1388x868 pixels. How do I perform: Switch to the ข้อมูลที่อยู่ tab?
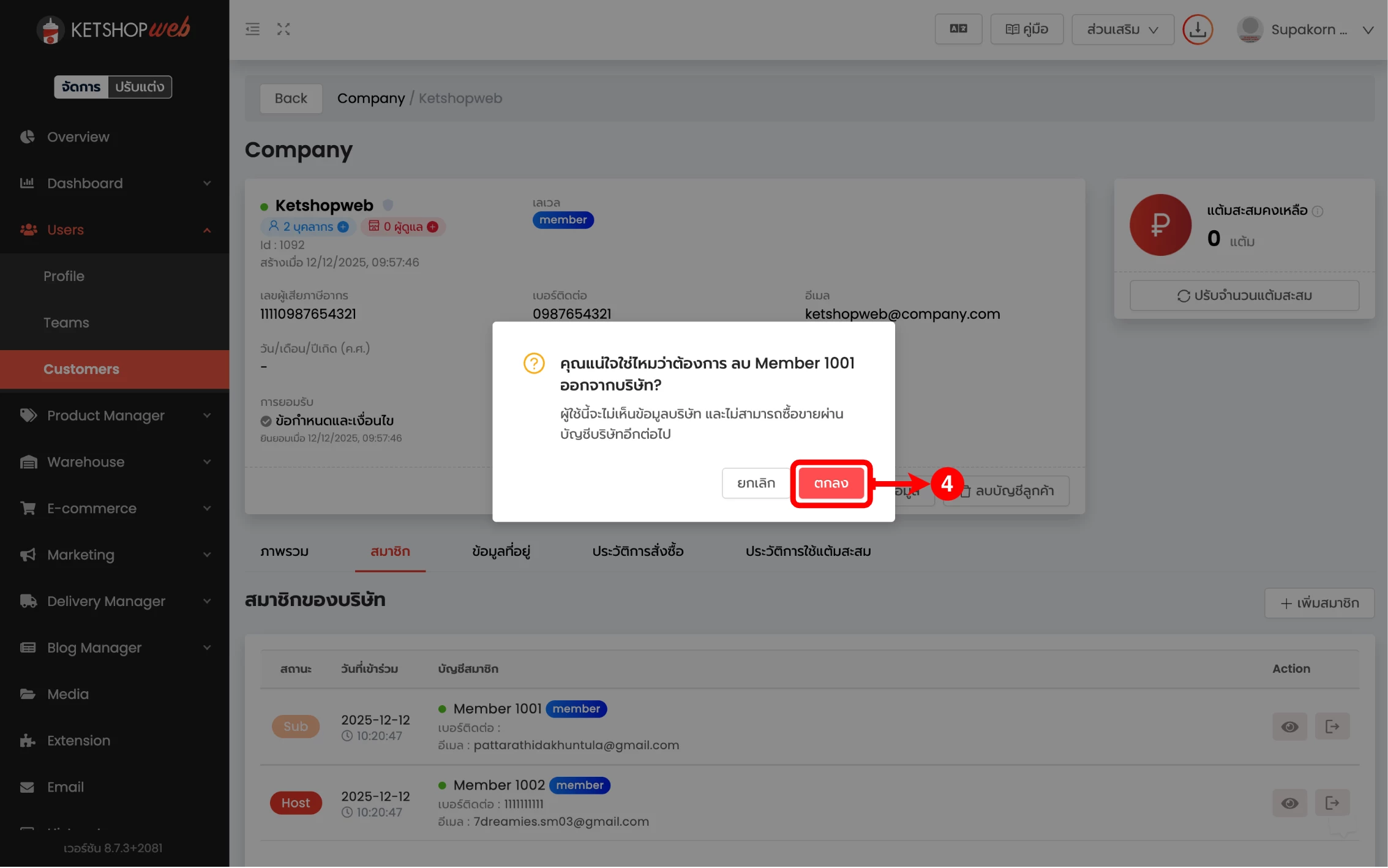pos(501,552)
